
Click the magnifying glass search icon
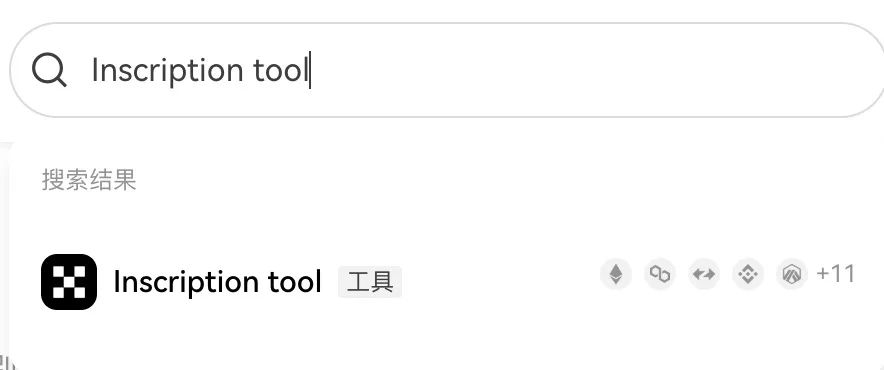pyautogui.click(x=50, y=71)
